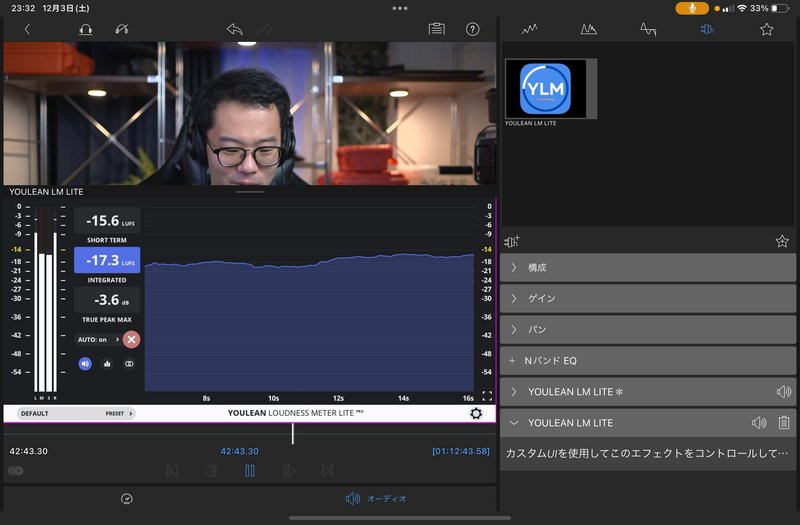The image size is (800, 525).
Task: Select the カスタムUI description text
Action: pos(647,453)
